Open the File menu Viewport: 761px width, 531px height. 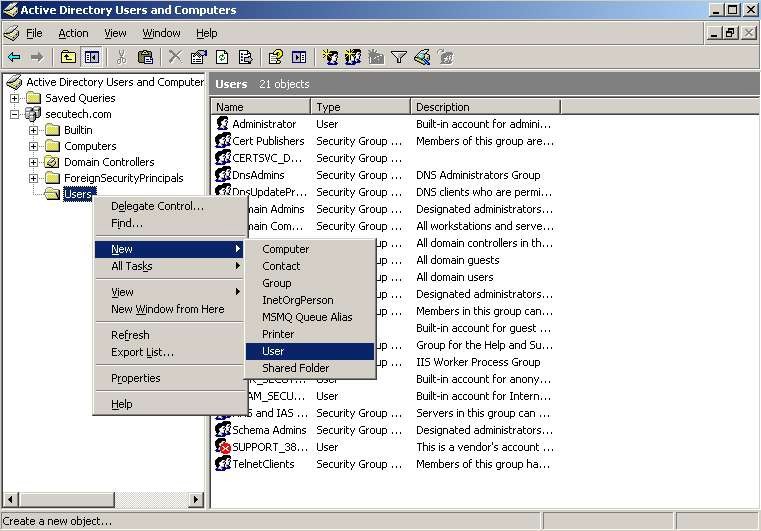pos(34,33)
